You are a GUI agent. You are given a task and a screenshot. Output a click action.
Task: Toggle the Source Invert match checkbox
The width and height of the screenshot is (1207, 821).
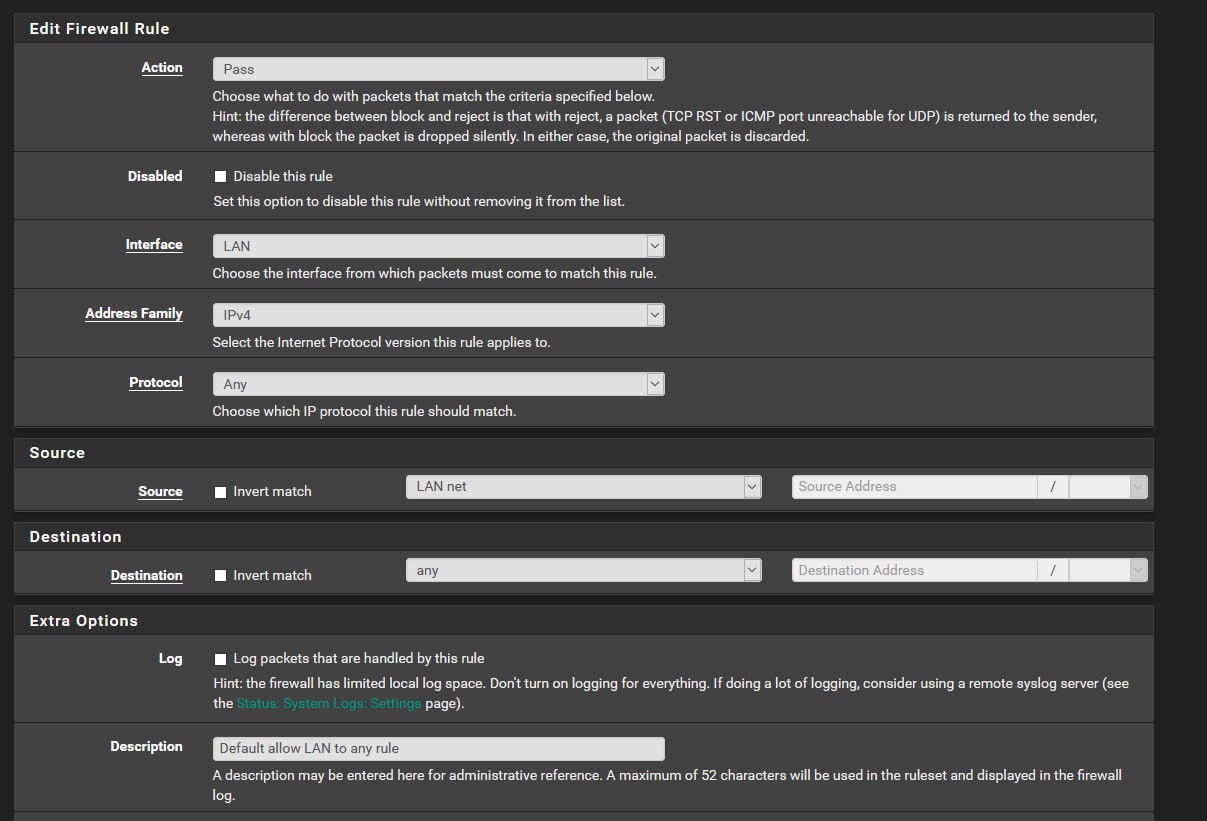pos(221,491)
